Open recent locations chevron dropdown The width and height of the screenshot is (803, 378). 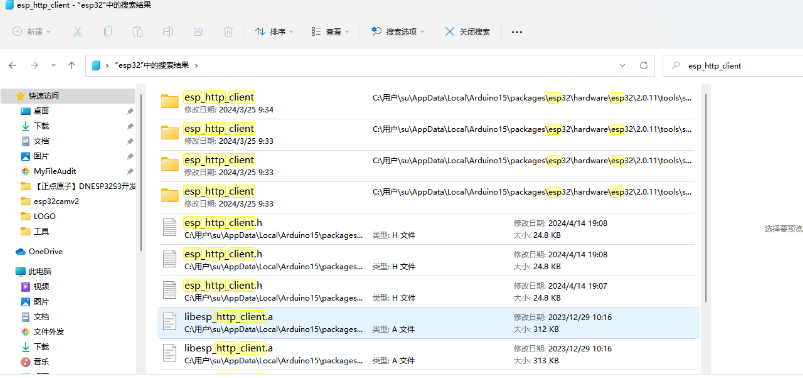click(54, 66)
